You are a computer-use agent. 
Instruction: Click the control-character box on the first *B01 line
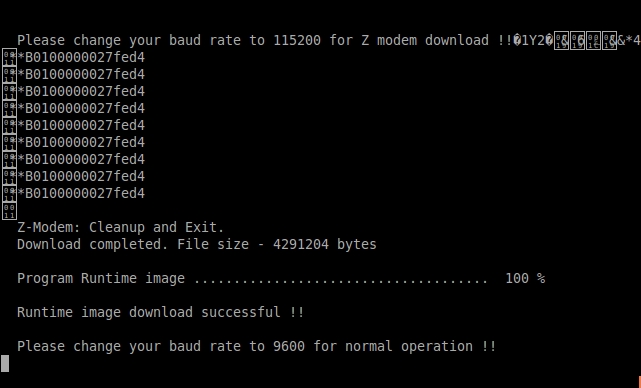pyautogui.click(x=9, y=58)
